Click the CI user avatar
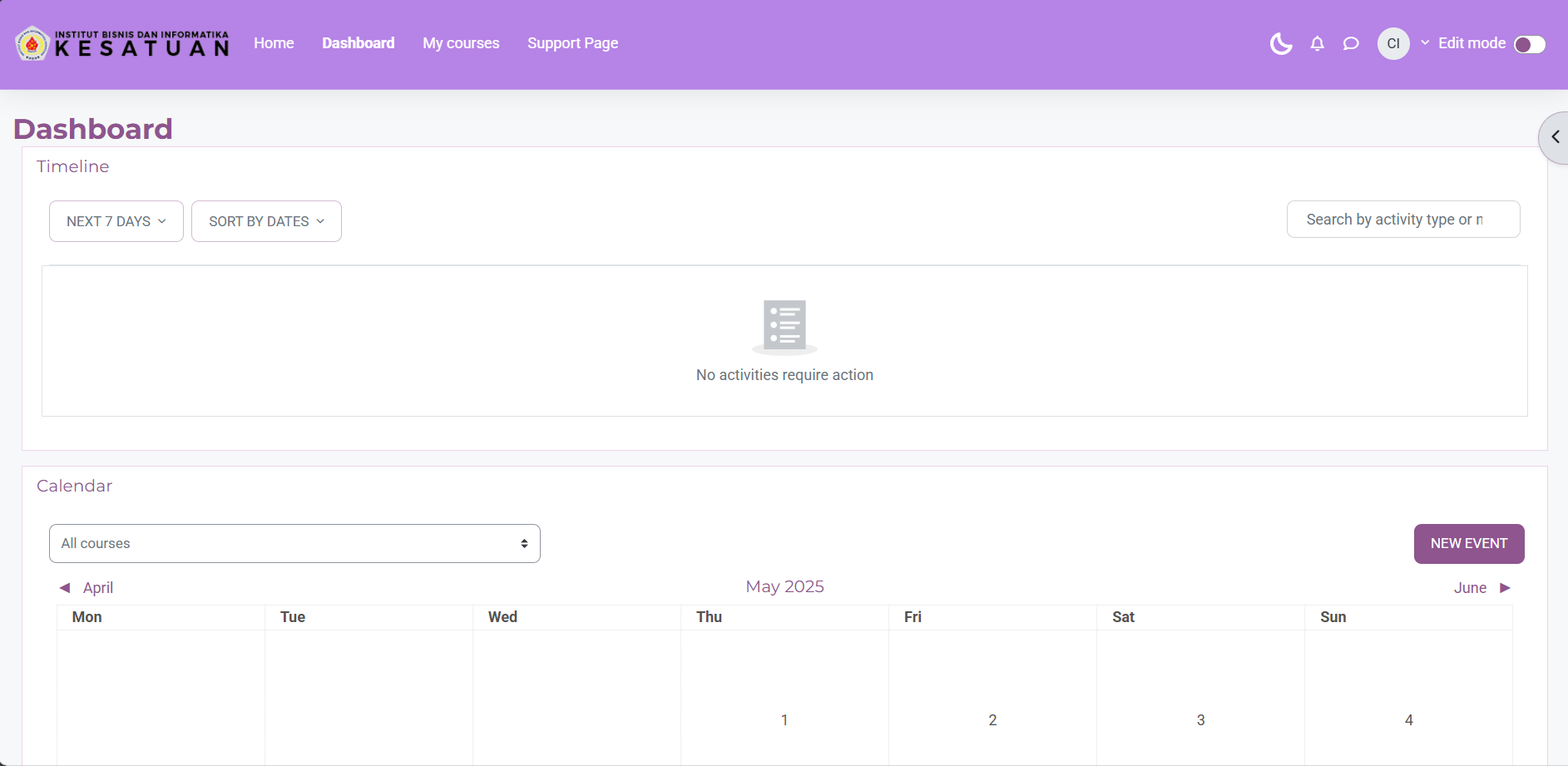Image resolution: width=1568 pixels, height=766 pixels. [x=1393, y=43]
